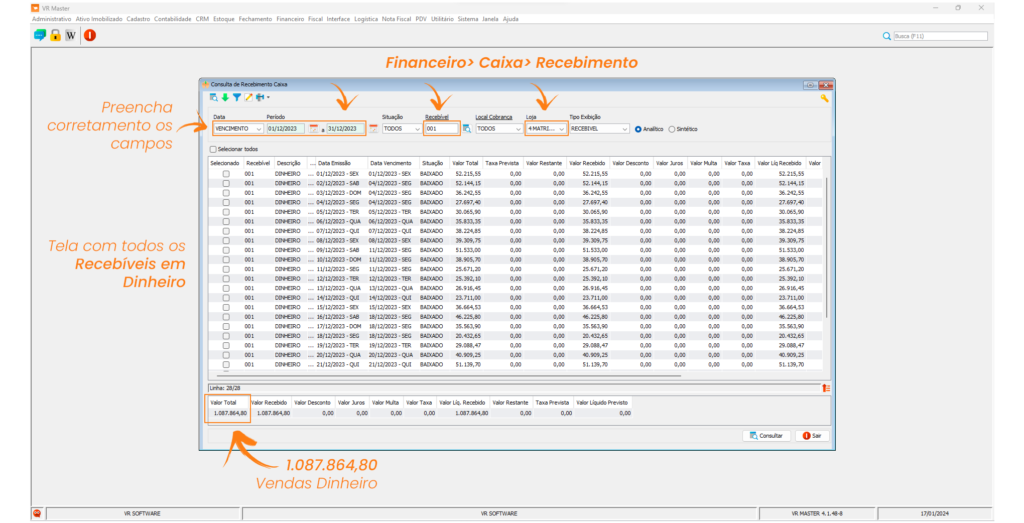Open calendar picker for end date 31/12/2023

[374, 129]
